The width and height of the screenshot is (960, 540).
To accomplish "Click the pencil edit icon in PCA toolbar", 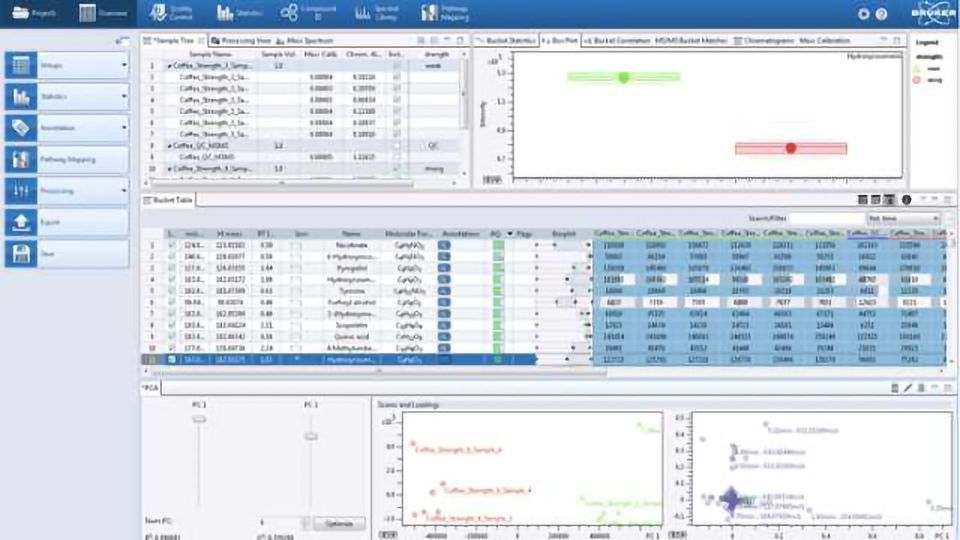I will [x=907, y=388].
